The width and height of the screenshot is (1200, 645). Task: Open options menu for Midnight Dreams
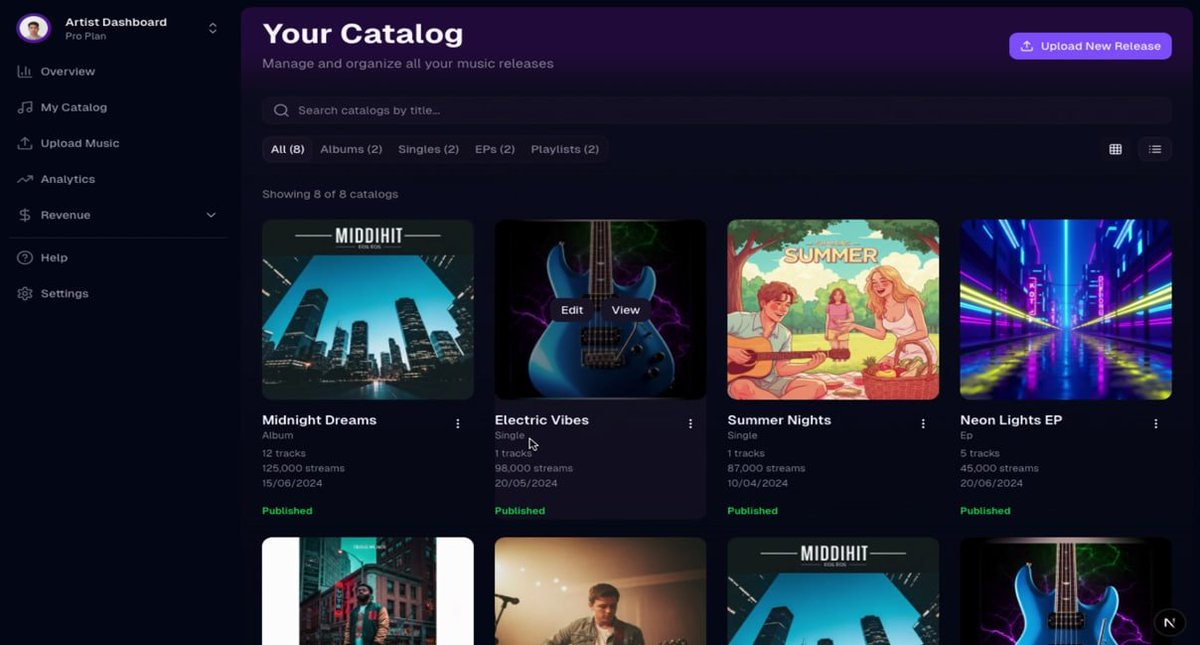[x=458, y=424]
